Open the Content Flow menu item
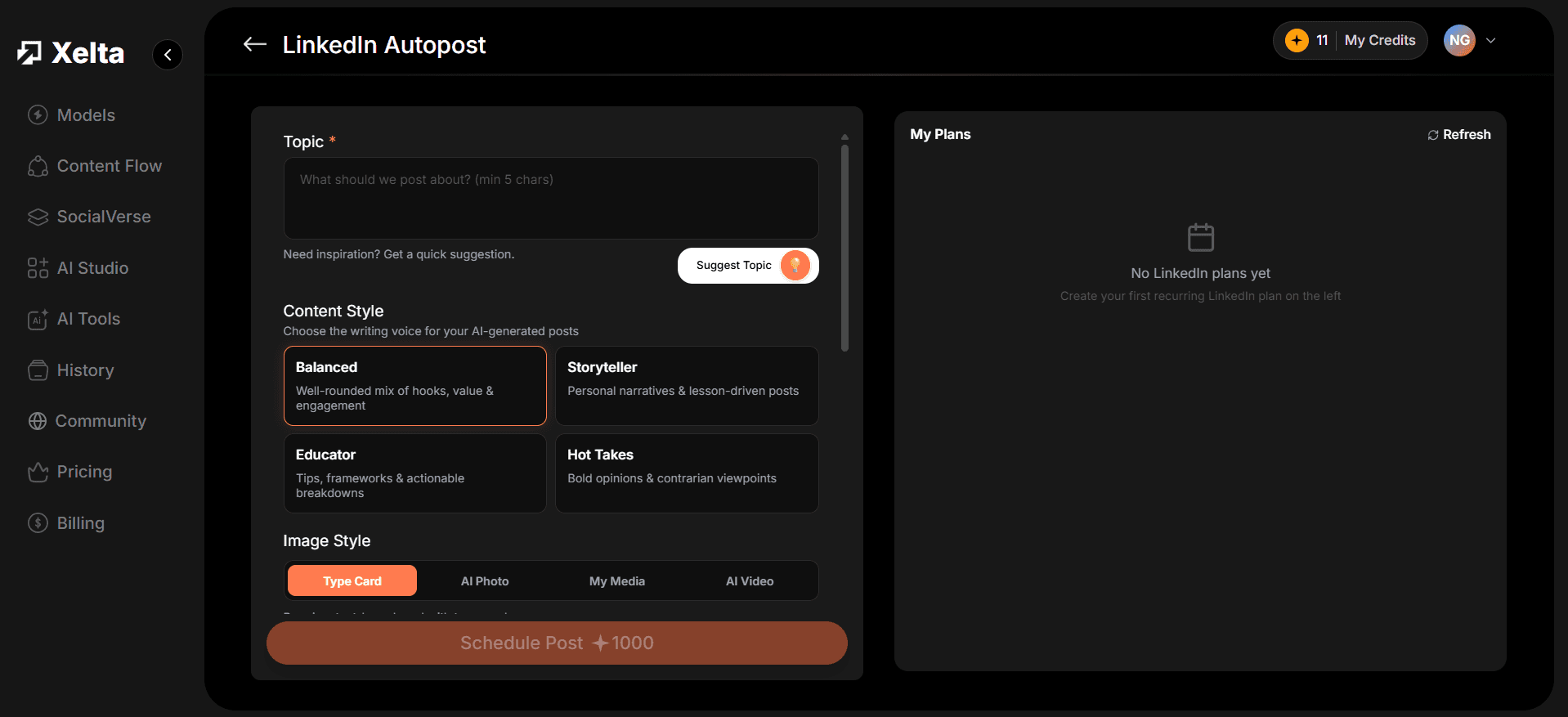Viewport: 1568px width, 717px height. 95,166
